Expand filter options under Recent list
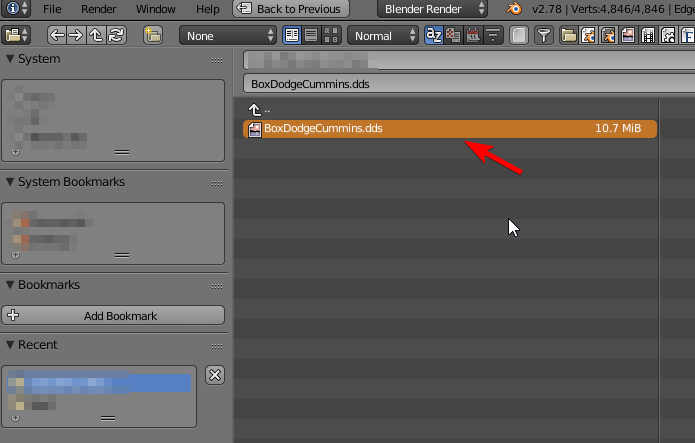 [x=16, y=418]
